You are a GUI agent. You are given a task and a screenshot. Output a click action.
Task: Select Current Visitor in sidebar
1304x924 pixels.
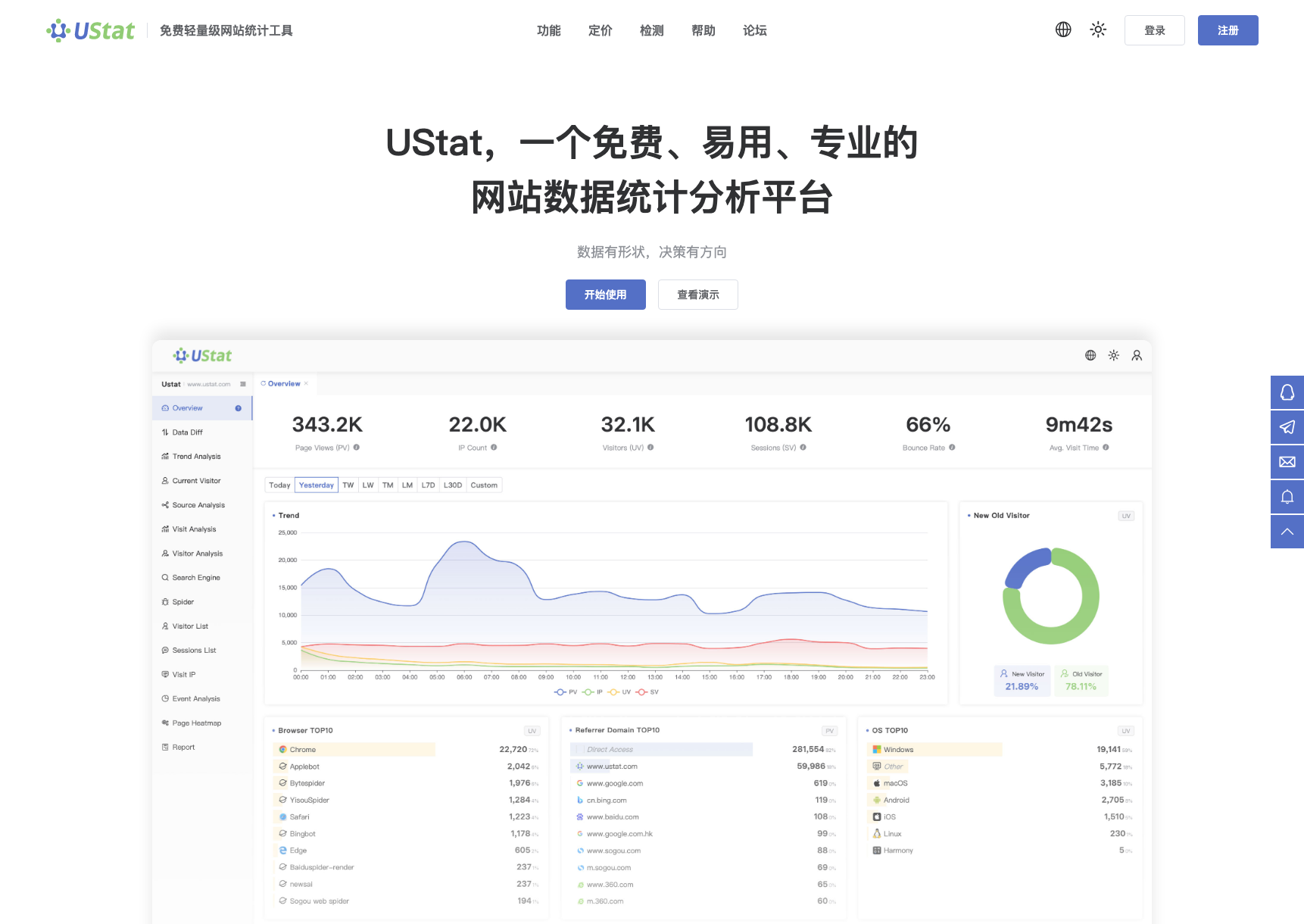pos(202,481)
